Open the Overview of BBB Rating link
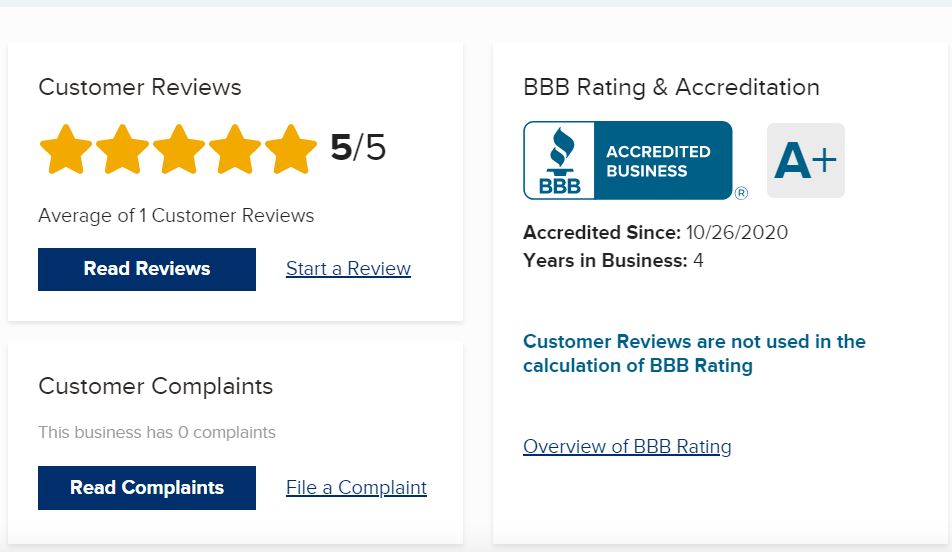This screenshot has height=552, width=952. pyautogui.click(x=627, y=446)
